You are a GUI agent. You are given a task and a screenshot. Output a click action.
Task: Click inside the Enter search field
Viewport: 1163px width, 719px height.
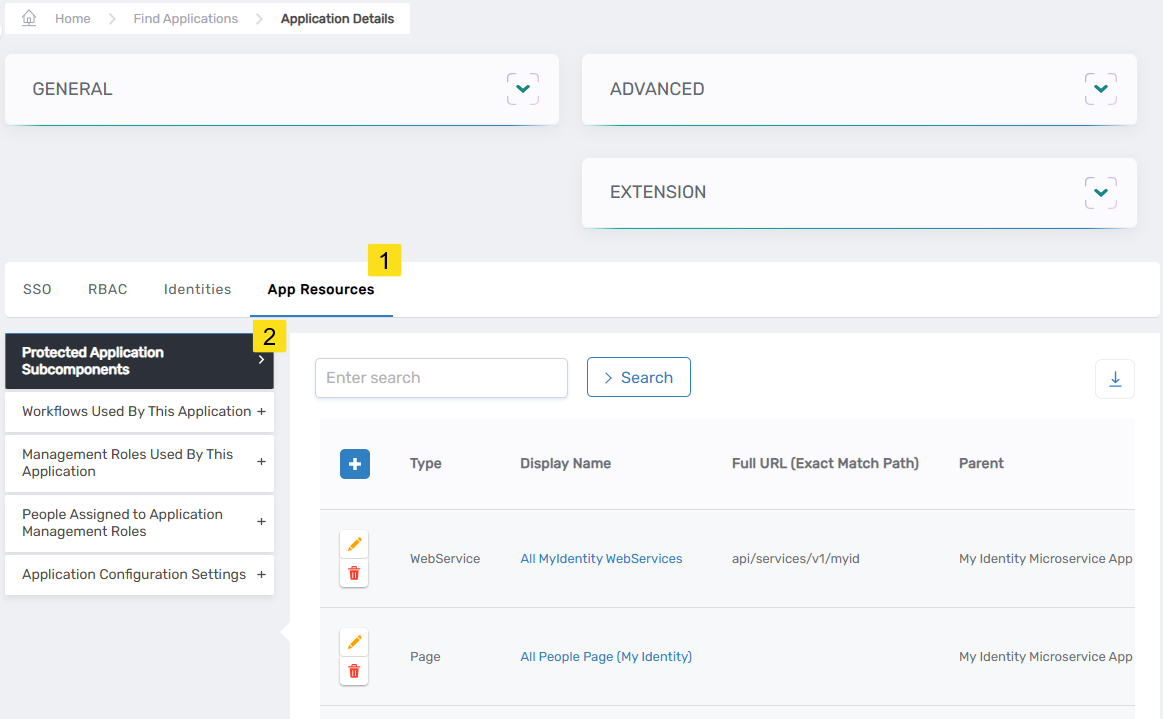(441, 378)
